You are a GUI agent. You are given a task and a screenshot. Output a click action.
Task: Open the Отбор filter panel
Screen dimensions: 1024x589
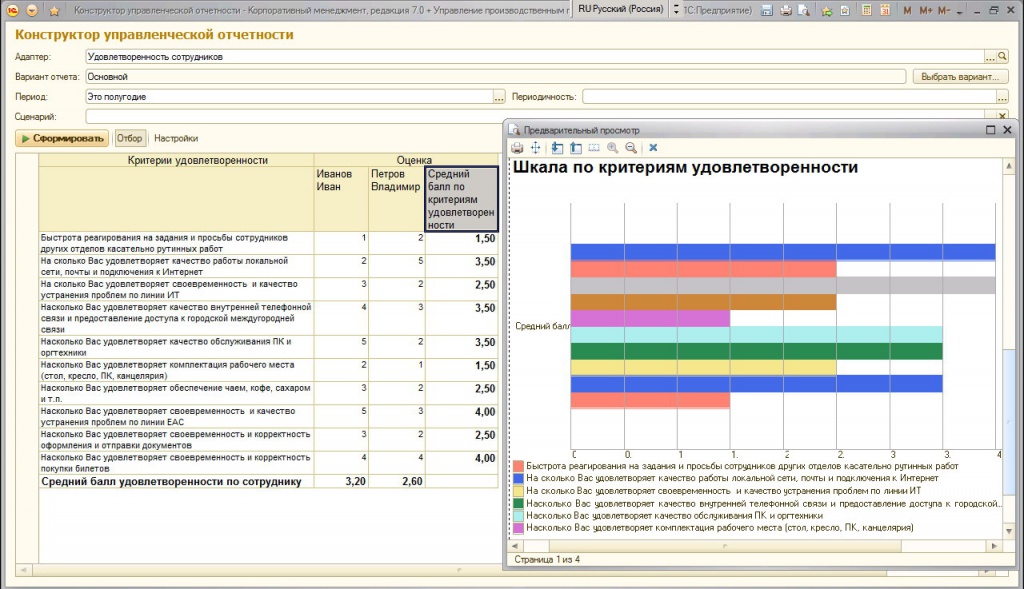pyautogui.click(x=129, y=138)
